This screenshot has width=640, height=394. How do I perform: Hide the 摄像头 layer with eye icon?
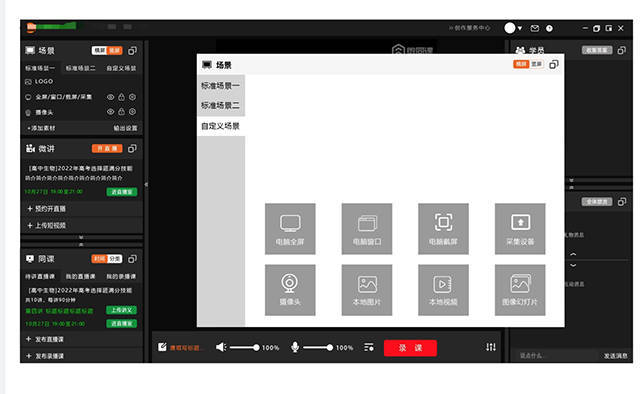tap(110, 111)
